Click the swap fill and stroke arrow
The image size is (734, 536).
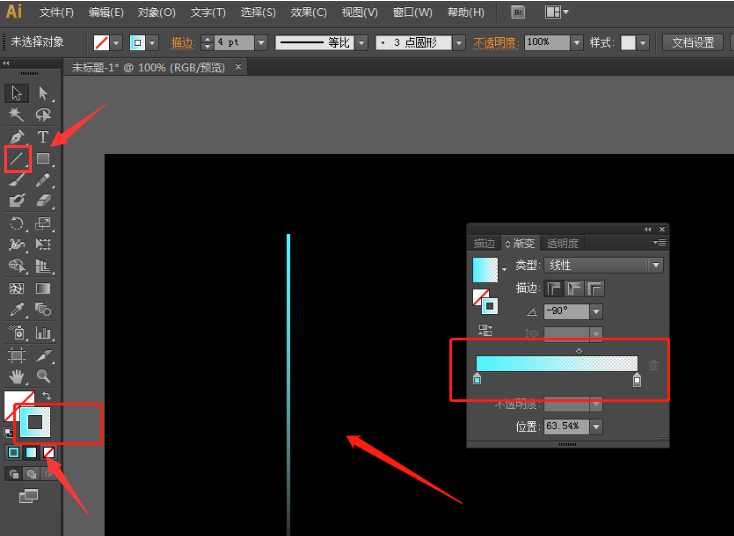click(46, 396)
